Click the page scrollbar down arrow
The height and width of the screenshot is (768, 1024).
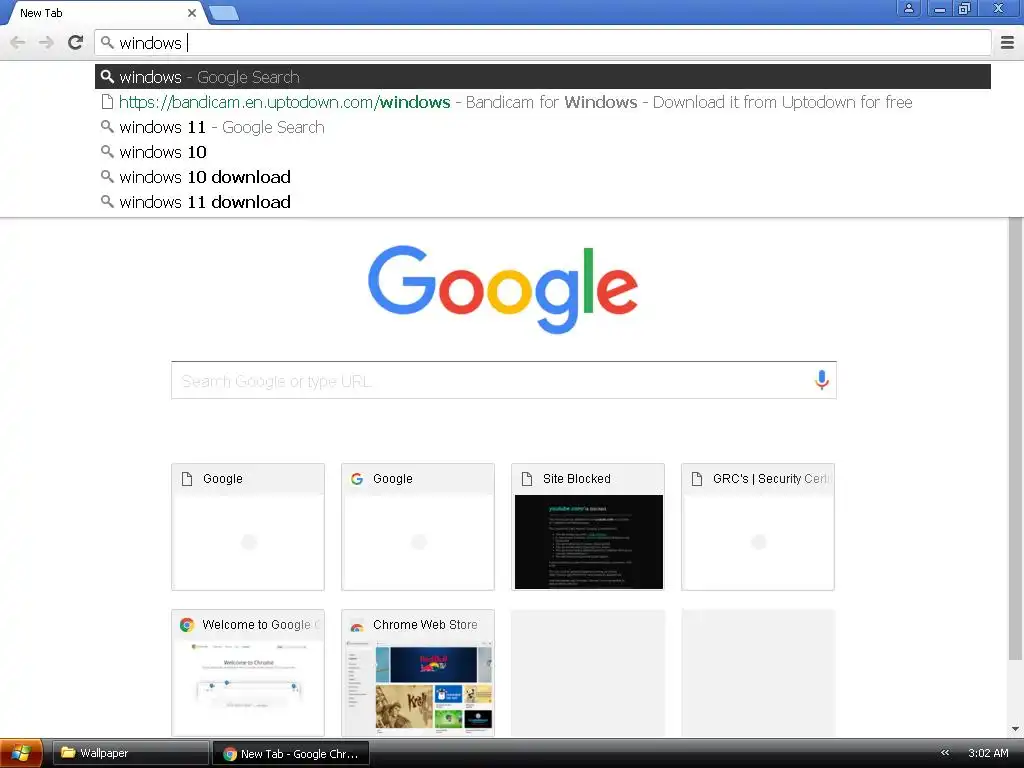pos(1016,729)
